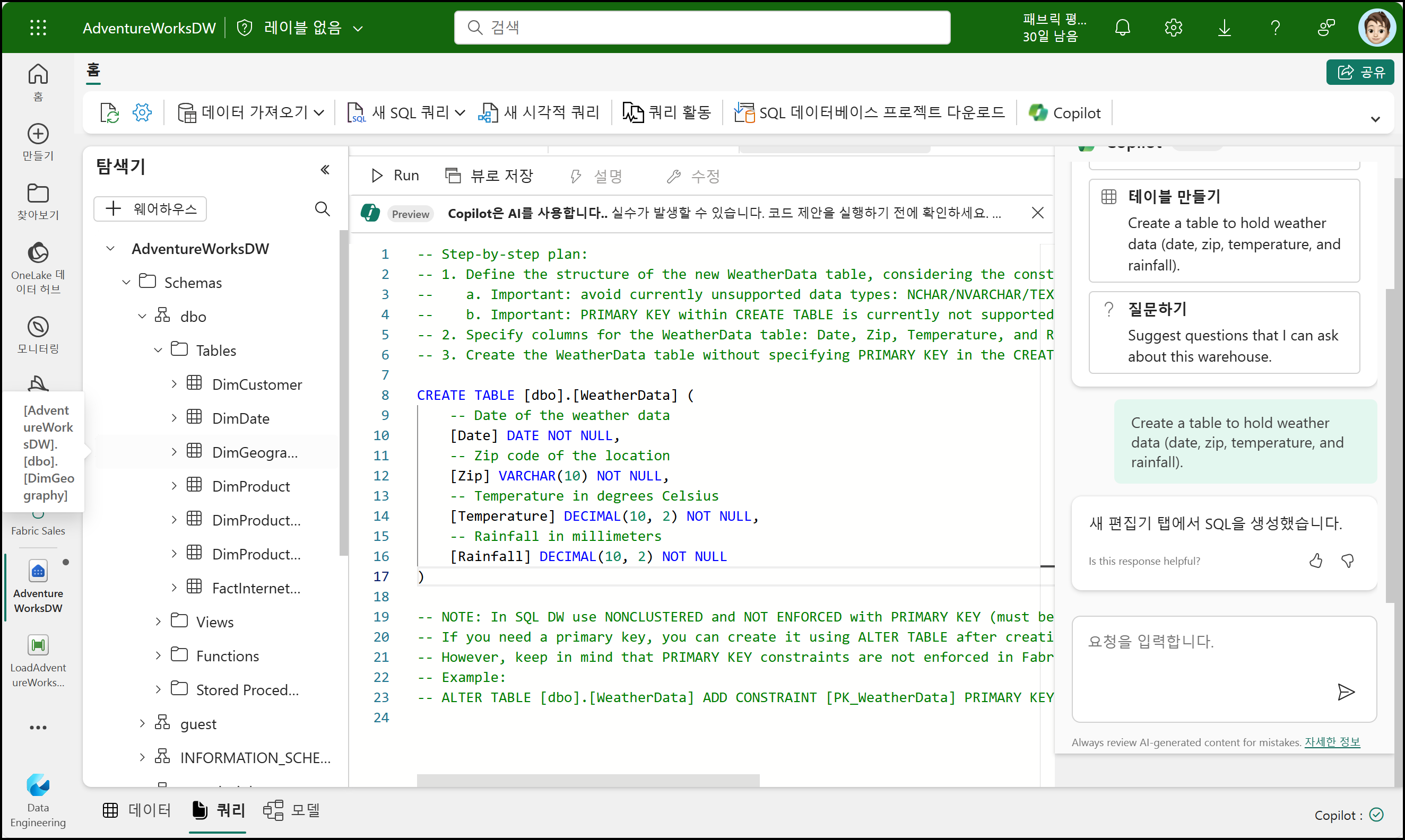Screen dimensions: 1405x840
Task: Click the ribbon settings gear icon
Action: pyautogui.click(x=142, y=112)
